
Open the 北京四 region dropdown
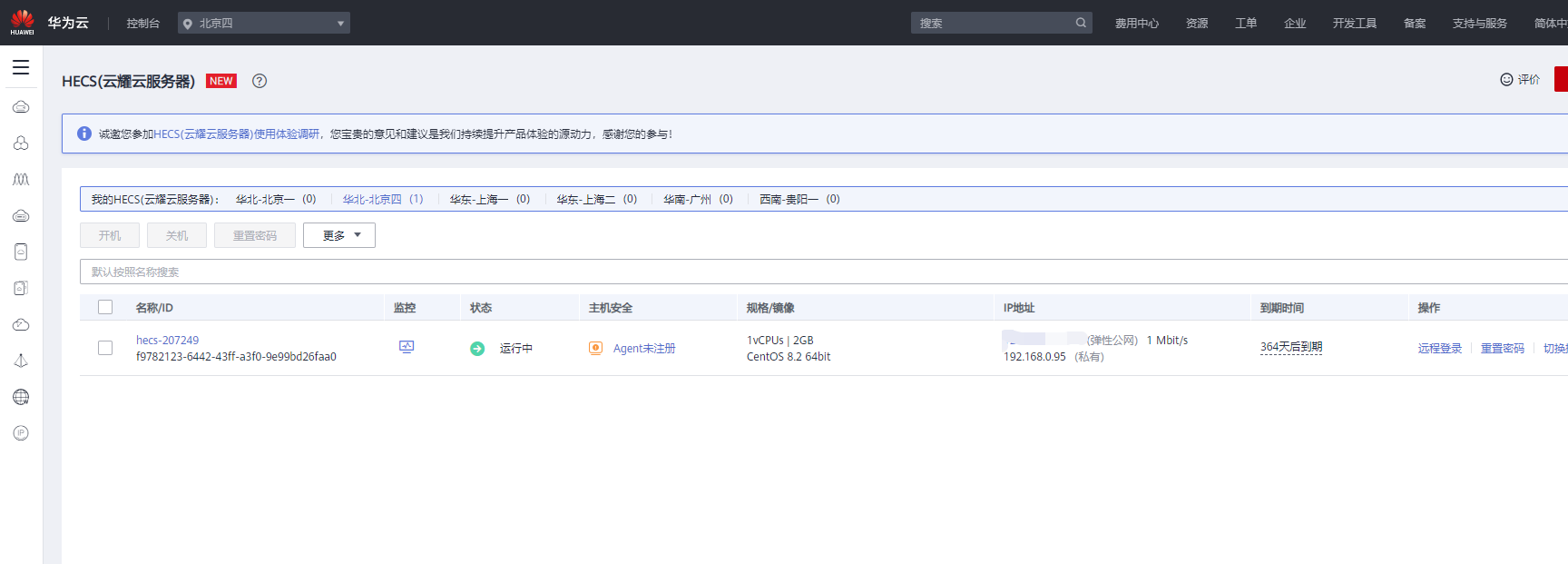point(264,23)
